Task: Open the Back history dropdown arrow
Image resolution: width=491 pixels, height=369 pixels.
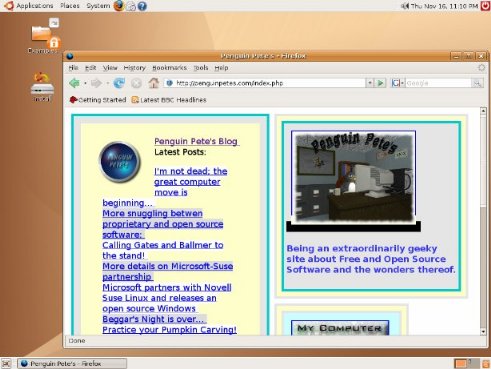Action: click(85, 83)
